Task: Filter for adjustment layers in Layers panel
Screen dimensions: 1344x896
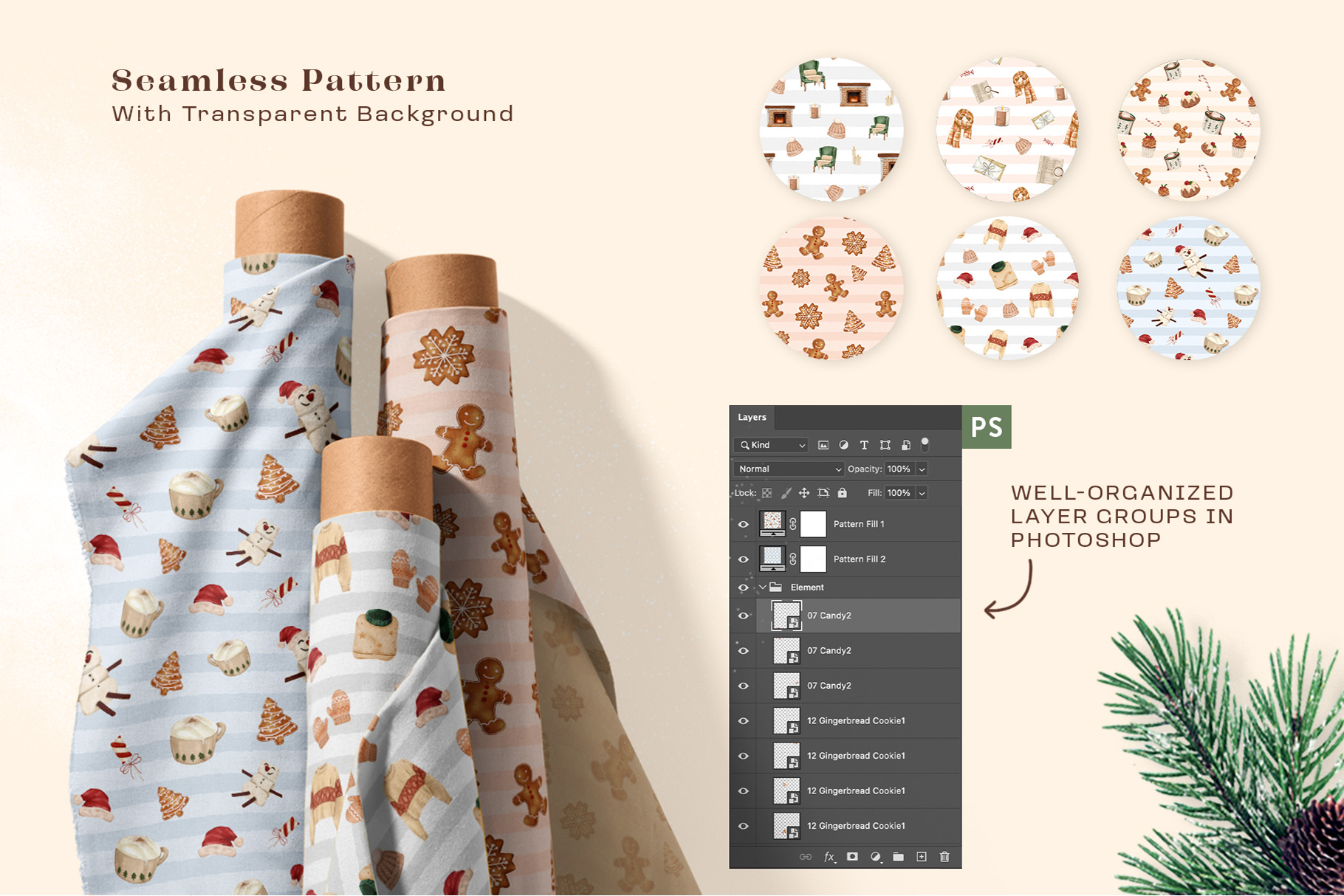Action: 843,445
